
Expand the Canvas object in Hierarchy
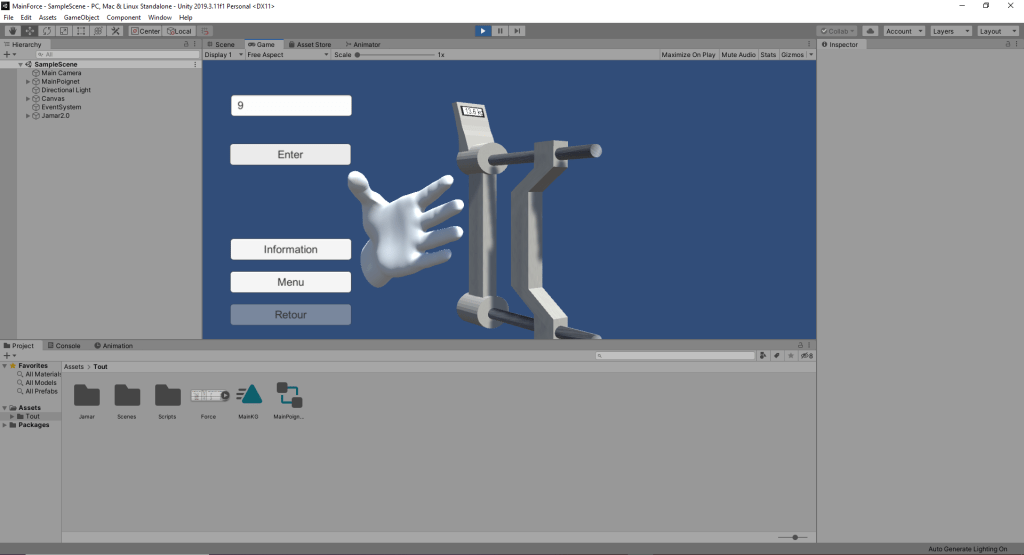pos(28,99)
